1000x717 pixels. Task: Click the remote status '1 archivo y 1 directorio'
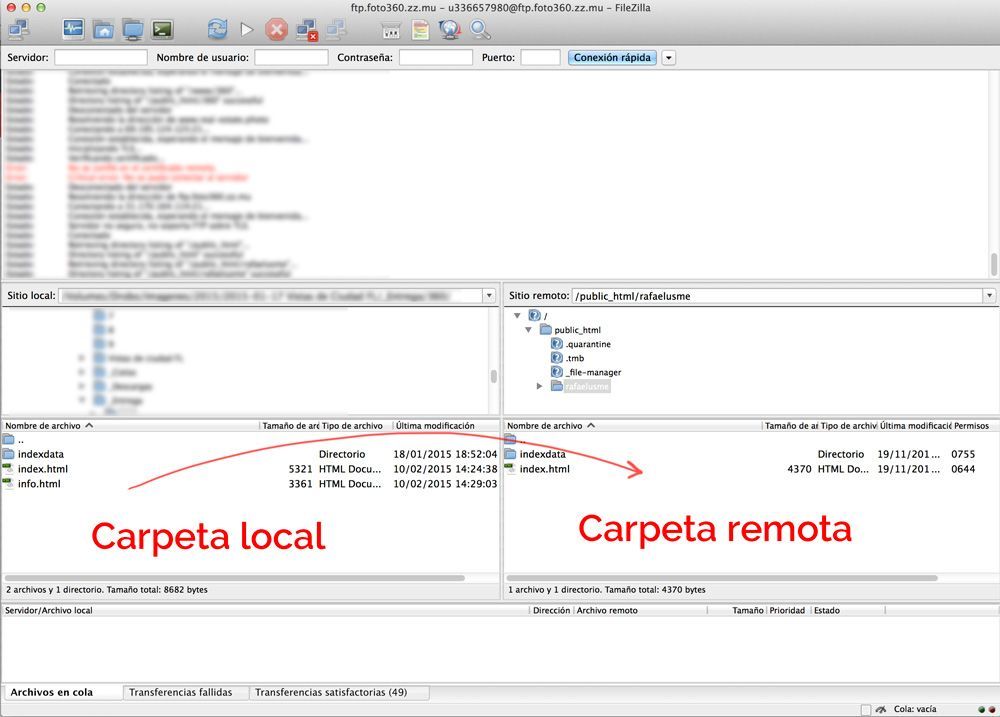tap(607, 589)
